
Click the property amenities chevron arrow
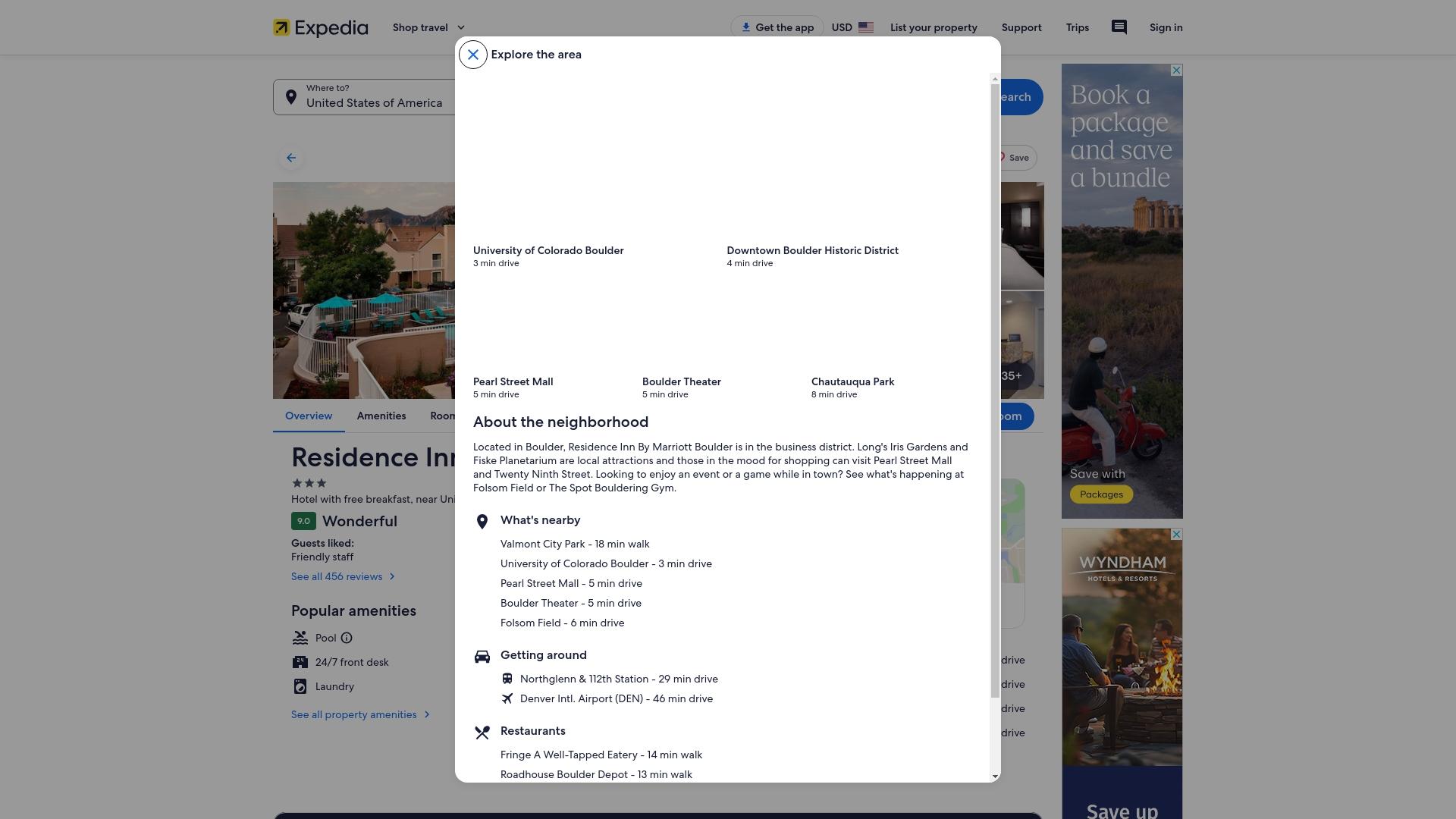pos(427,714)
